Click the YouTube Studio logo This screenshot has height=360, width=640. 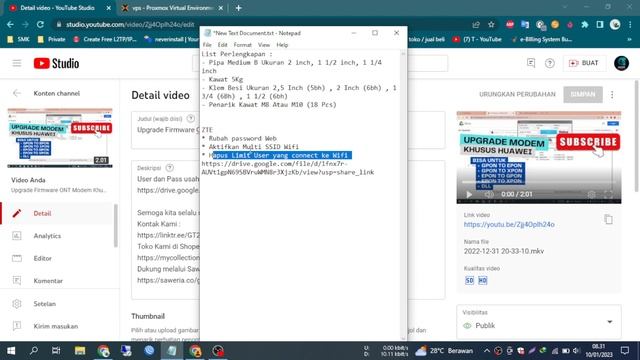(56, 63)
